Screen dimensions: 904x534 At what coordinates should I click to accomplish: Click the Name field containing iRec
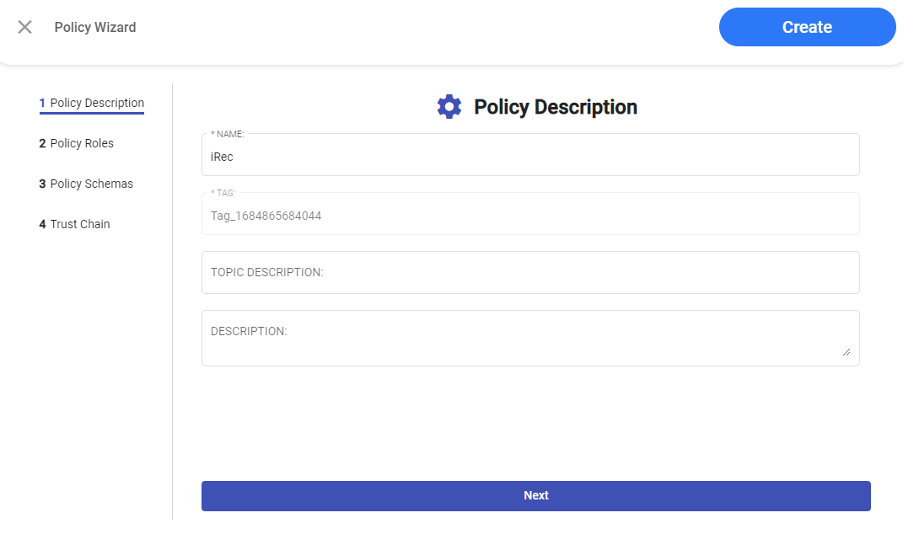click(530, 157)
